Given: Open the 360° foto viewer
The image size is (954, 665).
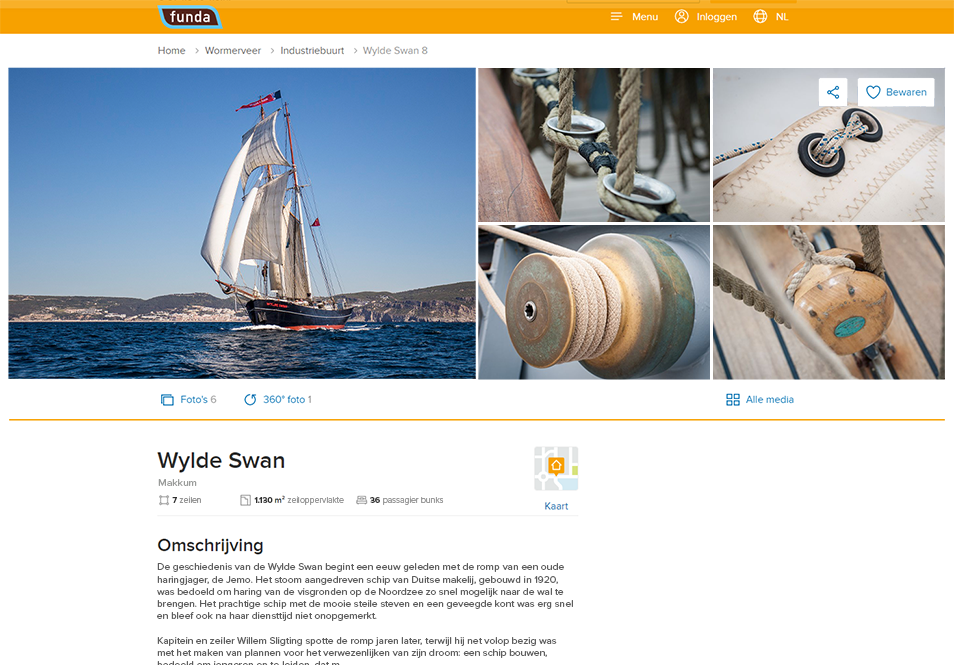Looking at the screenshot, I should click(x=277, y=400).
